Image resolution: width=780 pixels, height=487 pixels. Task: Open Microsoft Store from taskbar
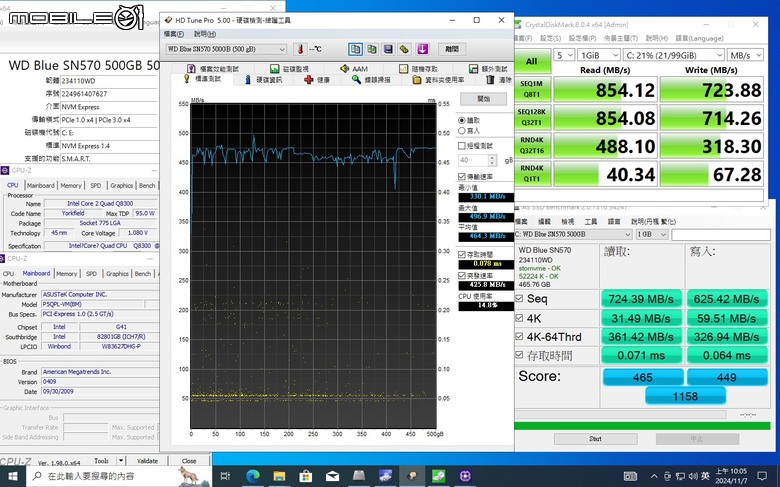click(x=305, y=476)
